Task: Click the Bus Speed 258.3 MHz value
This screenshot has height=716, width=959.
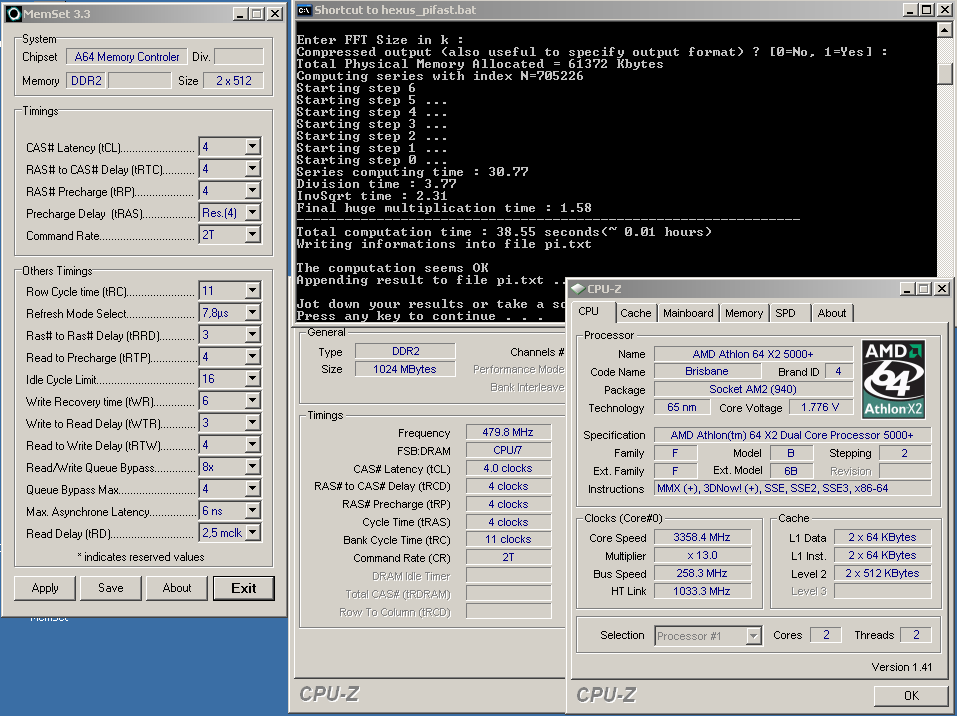Action: [702, 574]
